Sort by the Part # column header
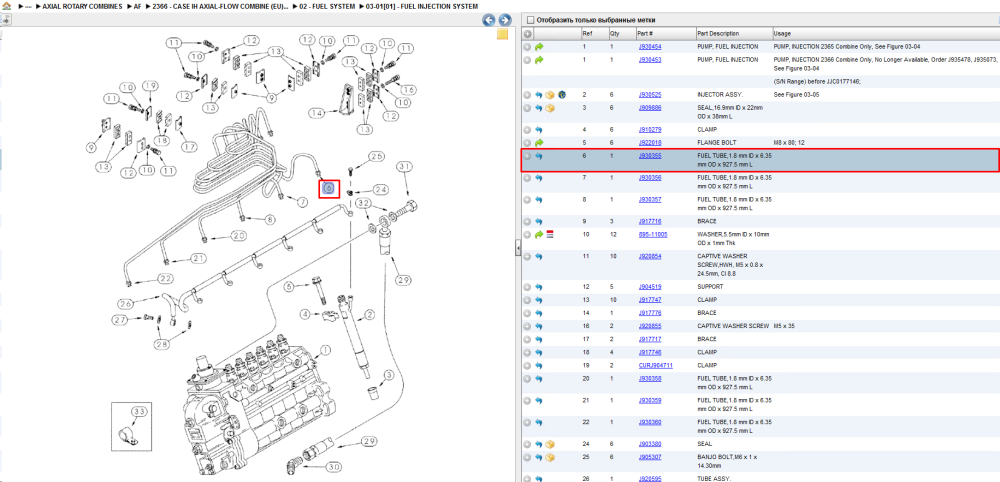This screenshot has width=1000, height=482. click(x=665, y=34)
